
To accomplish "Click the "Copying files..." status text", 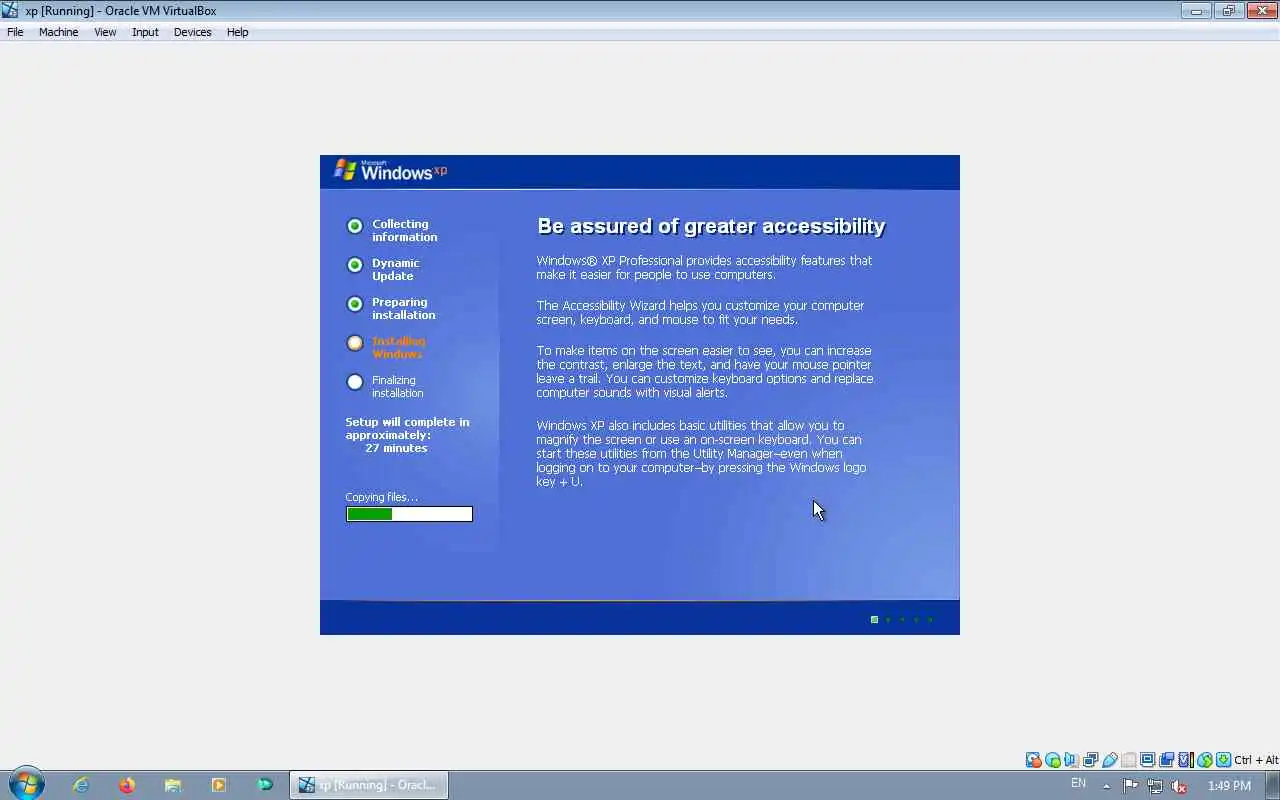I will pos(381,497).
